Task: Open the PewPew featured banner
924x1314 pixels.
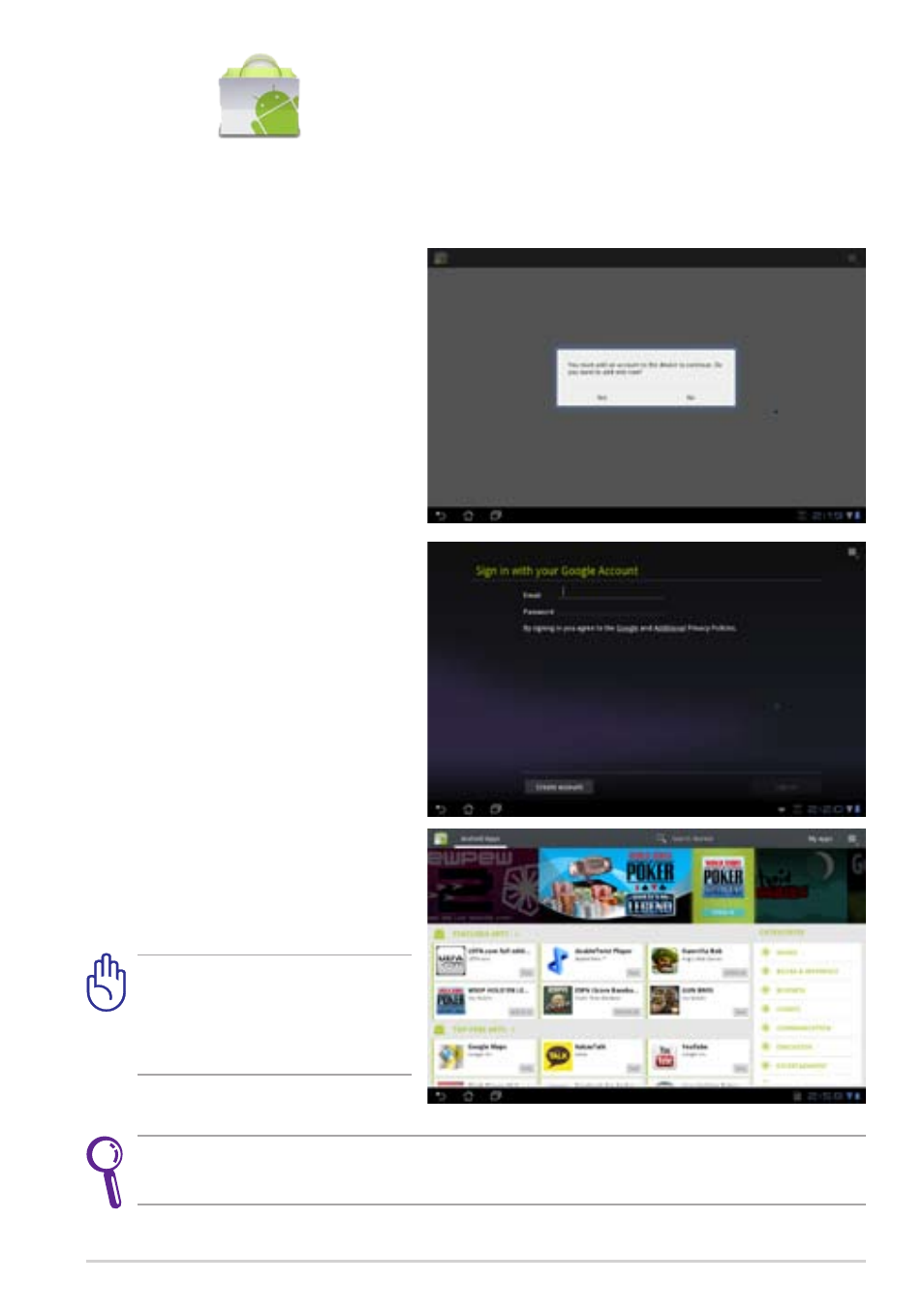Action: (x=482, y=886)
